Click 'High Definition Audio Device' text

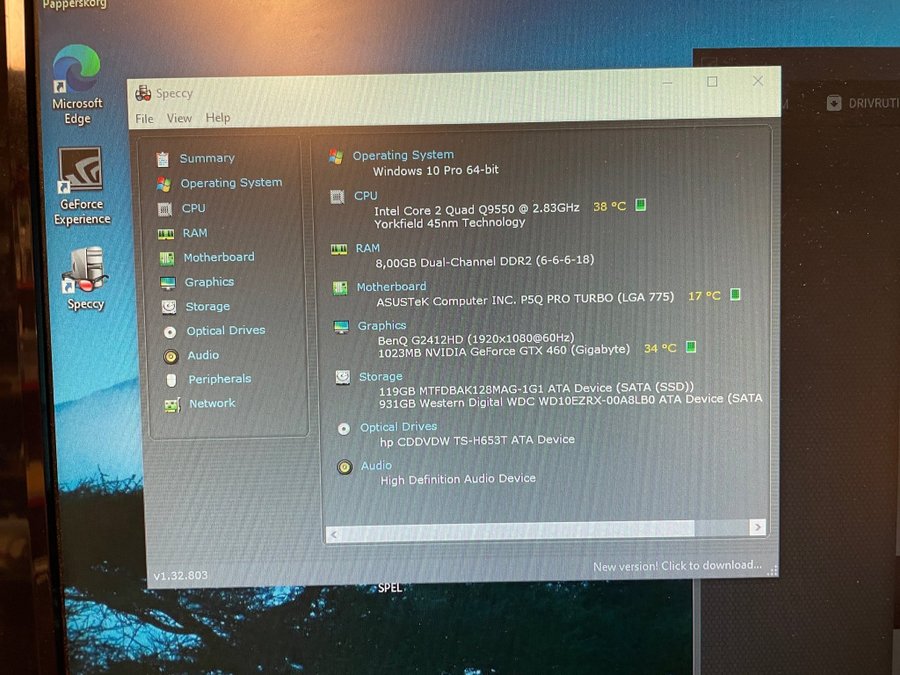(x=458, y=479)
